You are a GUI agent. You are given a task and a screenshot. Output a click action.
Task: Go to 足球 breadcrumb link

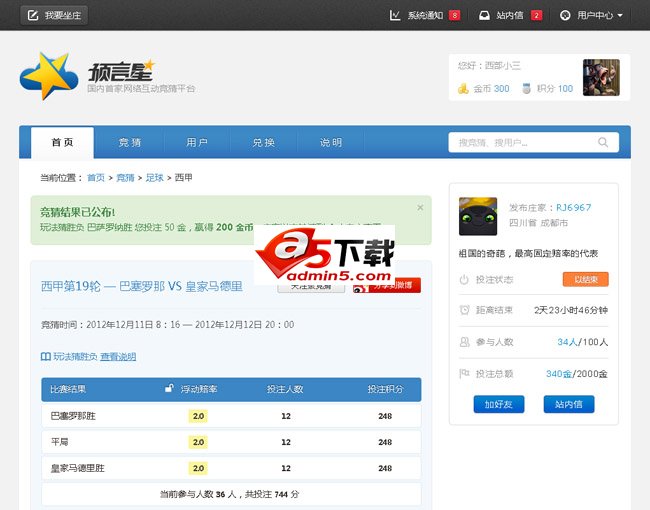(155, 178)
